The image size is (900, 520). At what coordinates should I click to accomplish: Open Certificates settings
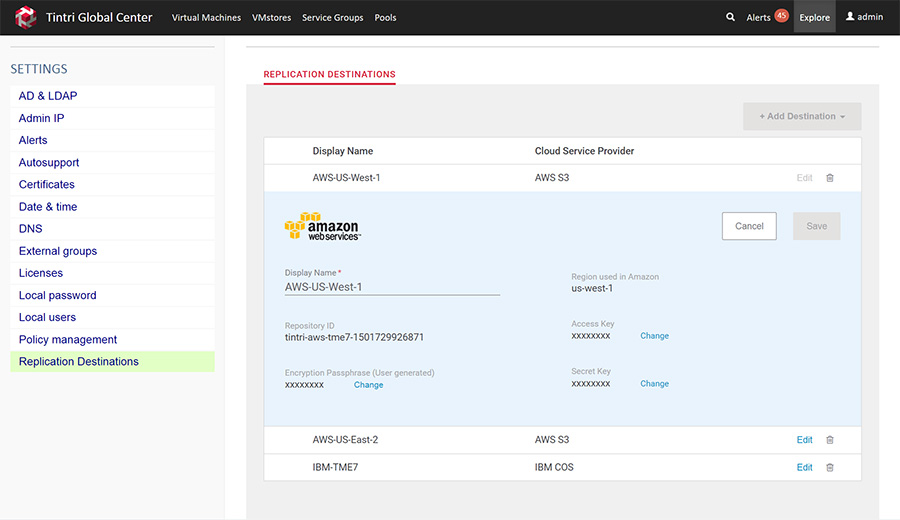112,184
